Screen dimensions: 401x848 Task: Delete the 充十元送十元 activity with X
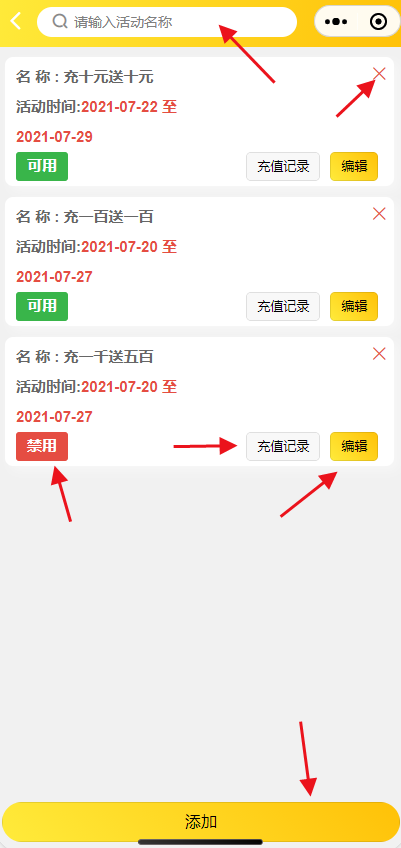tap(379, 74)
